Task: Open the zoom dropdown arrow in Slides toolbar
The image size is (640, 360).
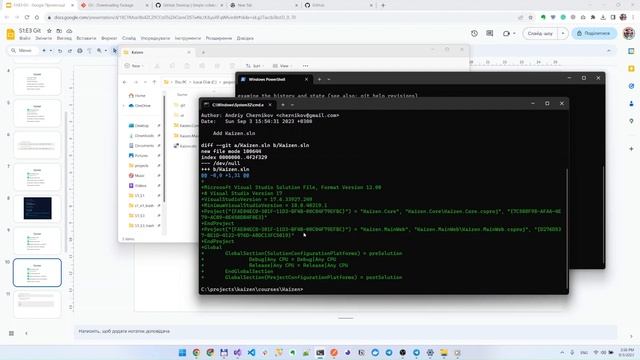Action: tap(106, 51)
